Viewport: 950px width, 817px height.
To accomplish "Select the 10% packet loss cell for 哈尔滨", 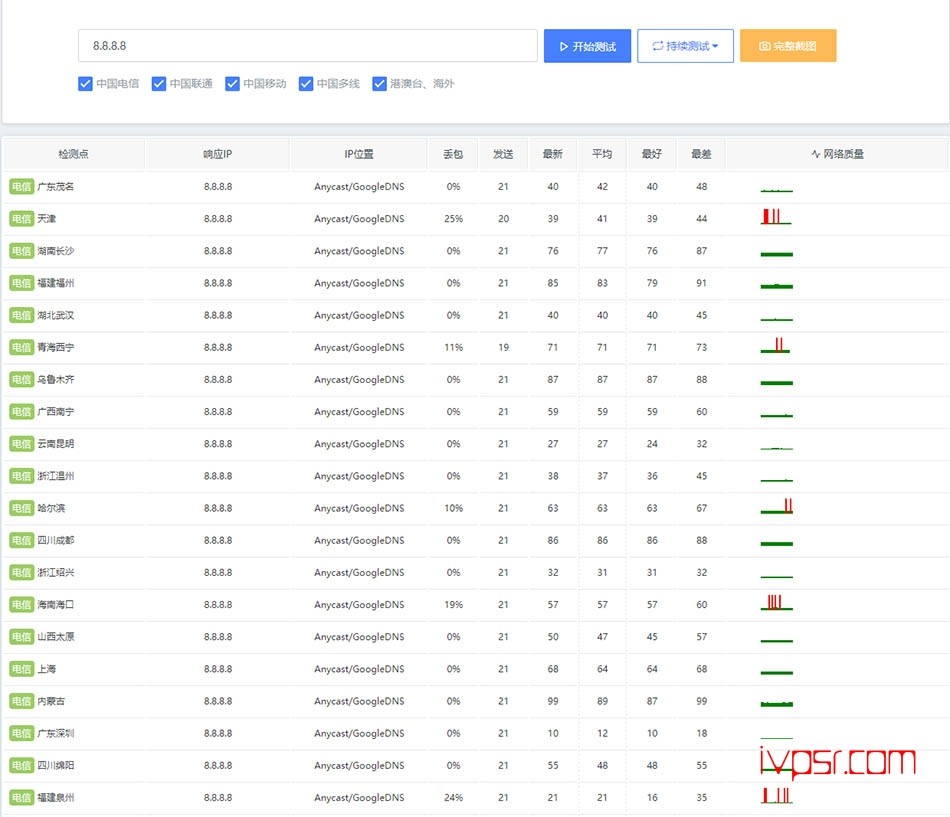I will coord(453,508).
